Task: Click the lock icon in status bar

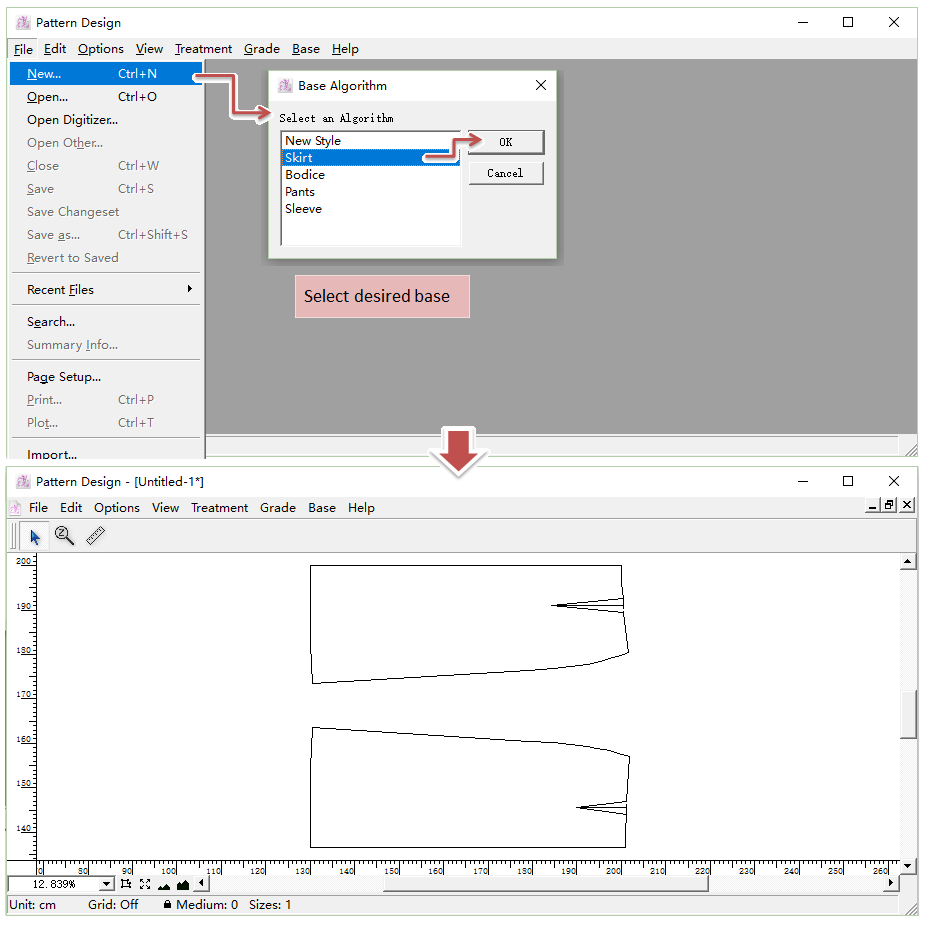Action: (x=167, y=905)
